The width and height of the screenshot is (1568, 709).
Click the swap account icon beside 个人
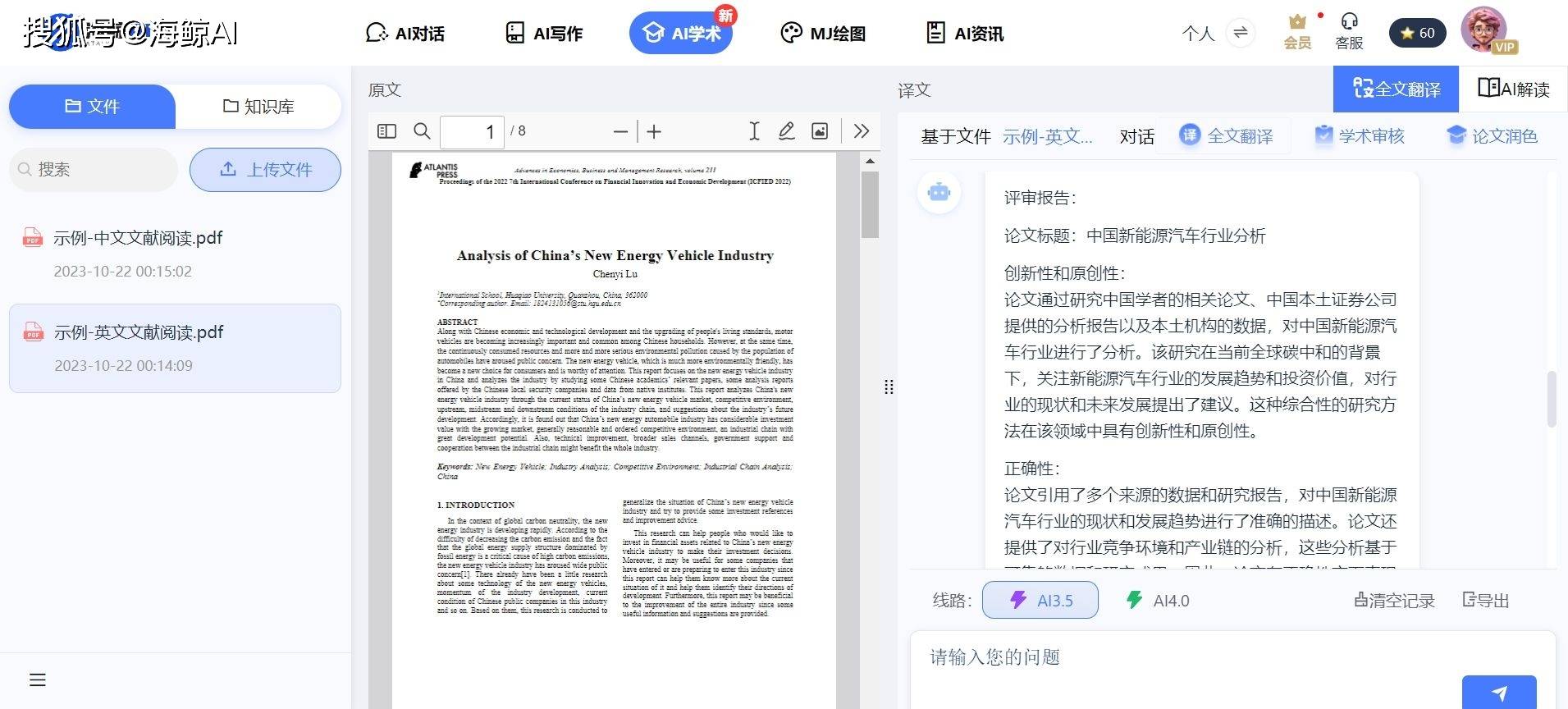(1240, 33)
